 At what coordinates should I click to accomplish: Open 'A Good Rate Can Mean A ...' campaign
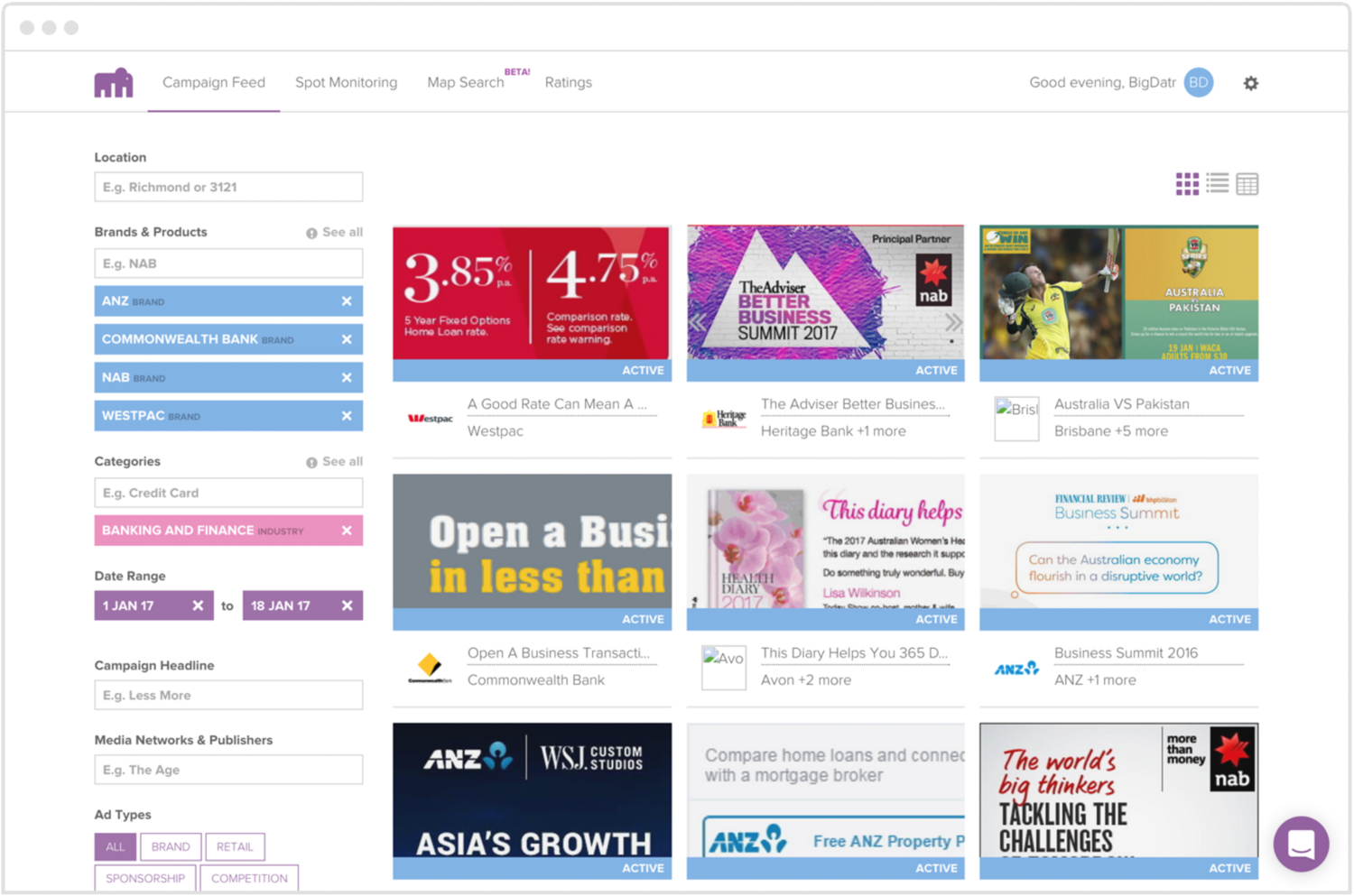[x=557, y=404]
